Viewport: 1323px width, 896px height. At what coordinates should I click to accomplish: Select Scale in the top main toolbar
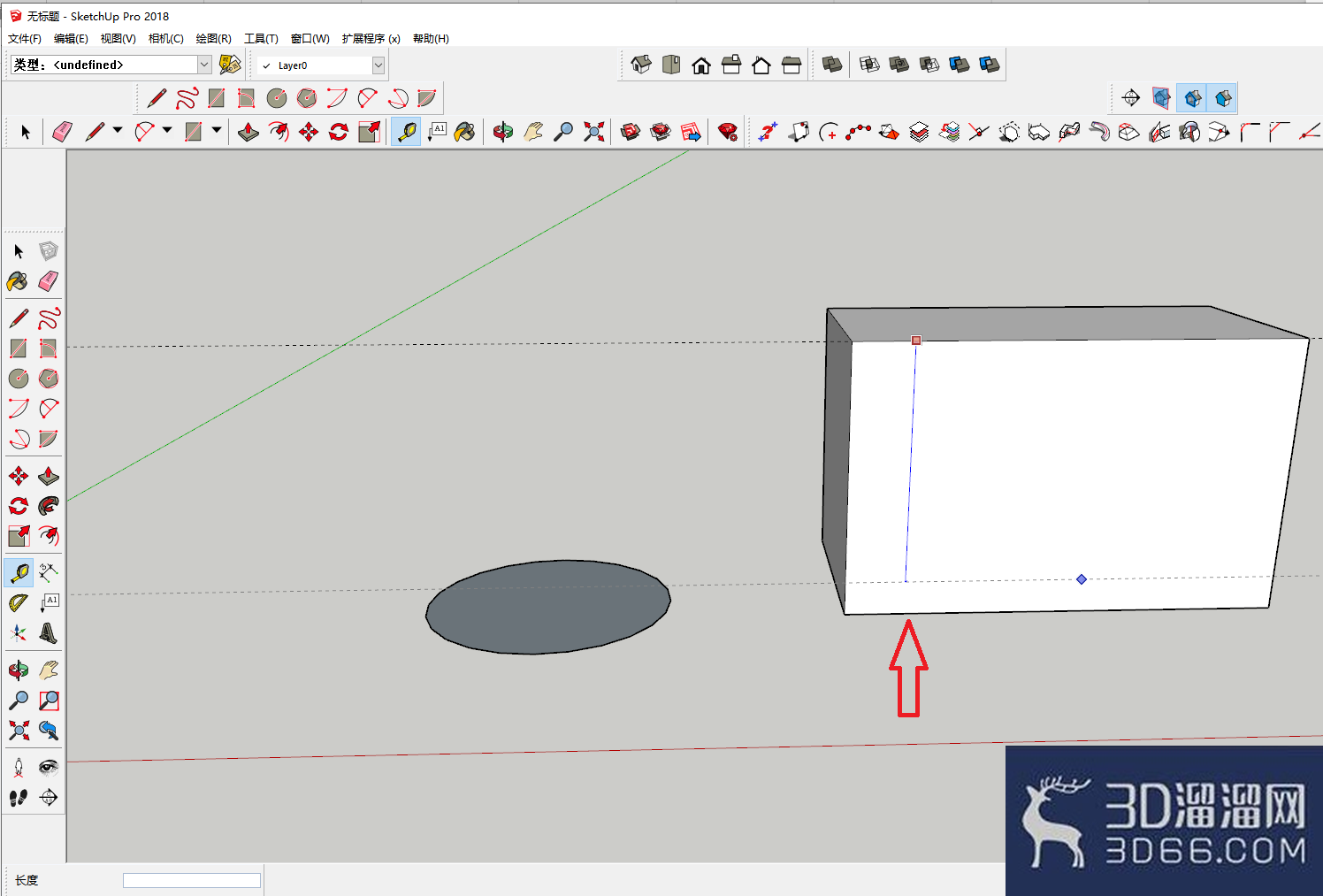[x=369, y=132]
